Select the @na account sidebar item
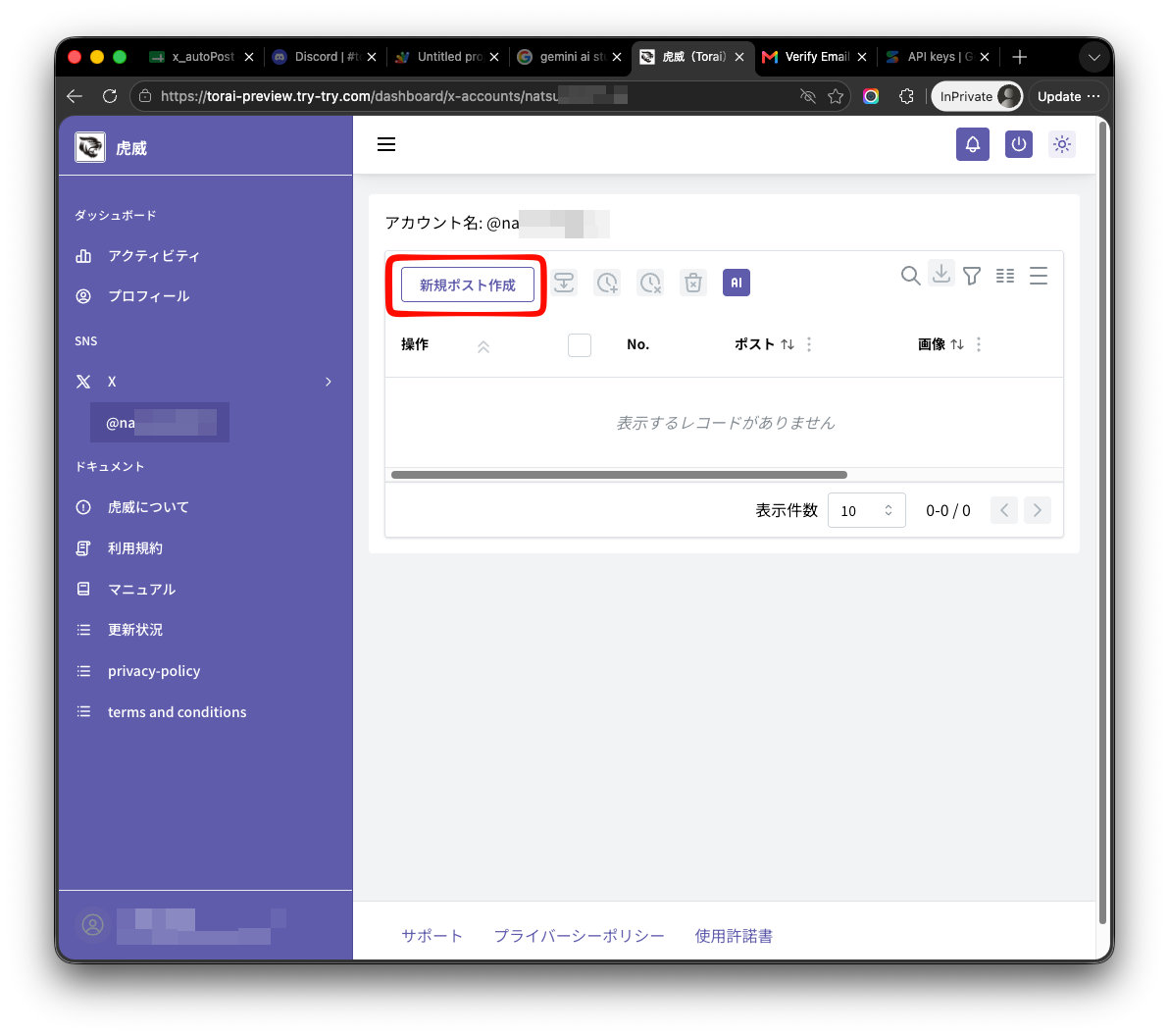The image size is (1169, 1036). point(160,423)
